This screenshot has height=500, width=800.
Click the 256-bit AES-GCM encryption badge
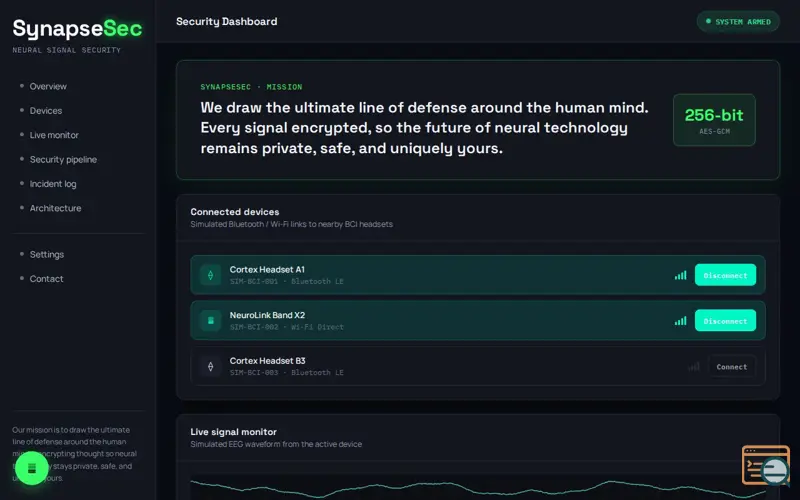(714, 120)
